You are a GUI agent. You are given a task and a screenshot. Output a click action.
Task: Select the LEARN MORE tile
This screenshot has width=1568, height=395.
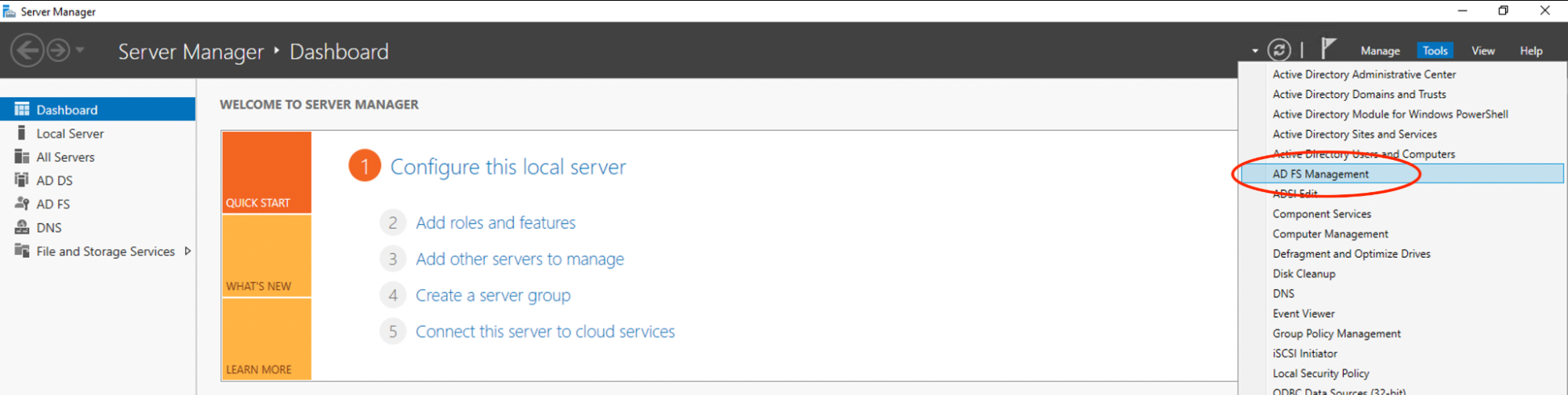267,339
